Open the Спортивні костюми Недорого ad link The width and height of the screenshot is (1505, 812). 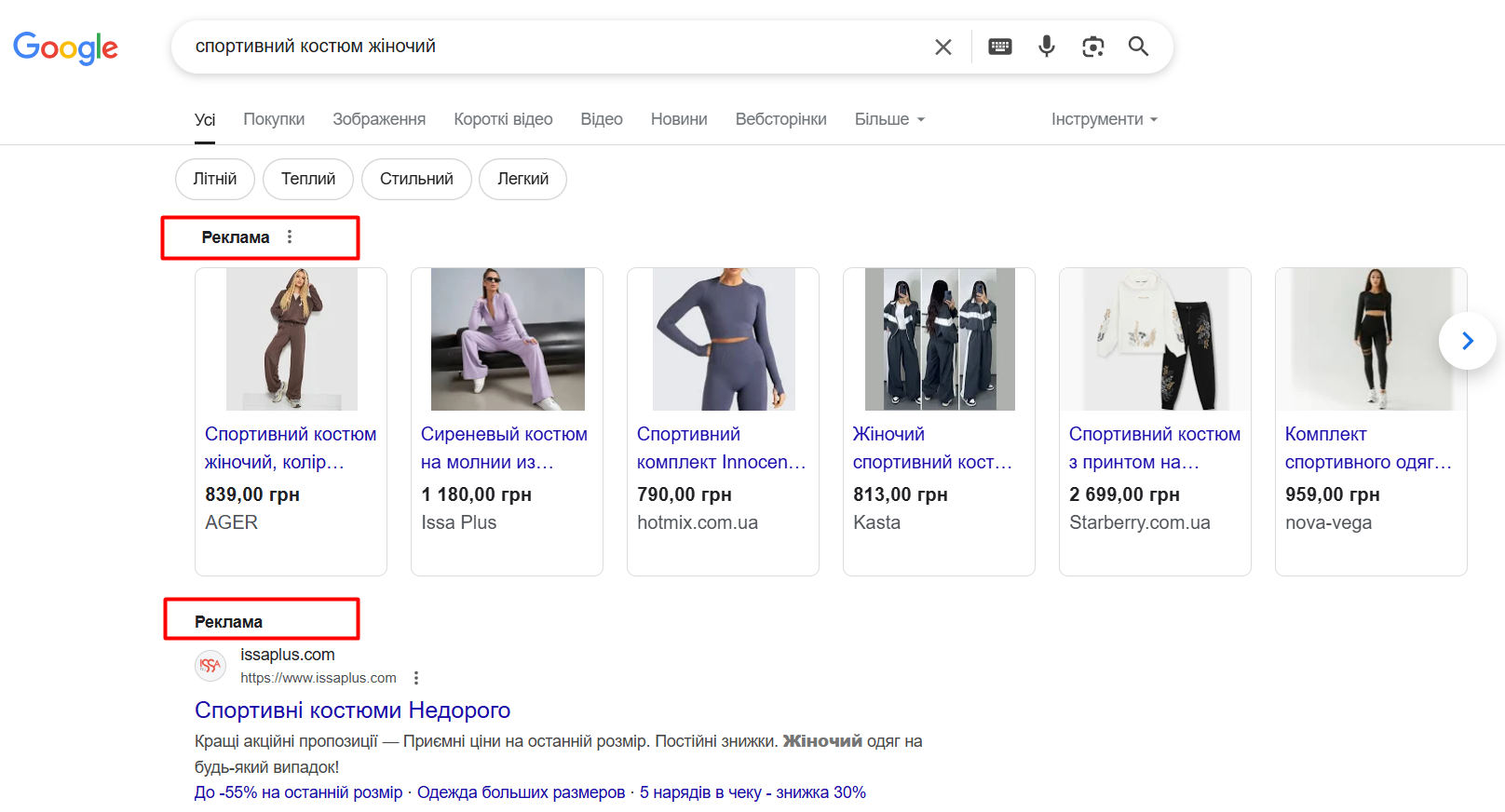tap(352, 710)
